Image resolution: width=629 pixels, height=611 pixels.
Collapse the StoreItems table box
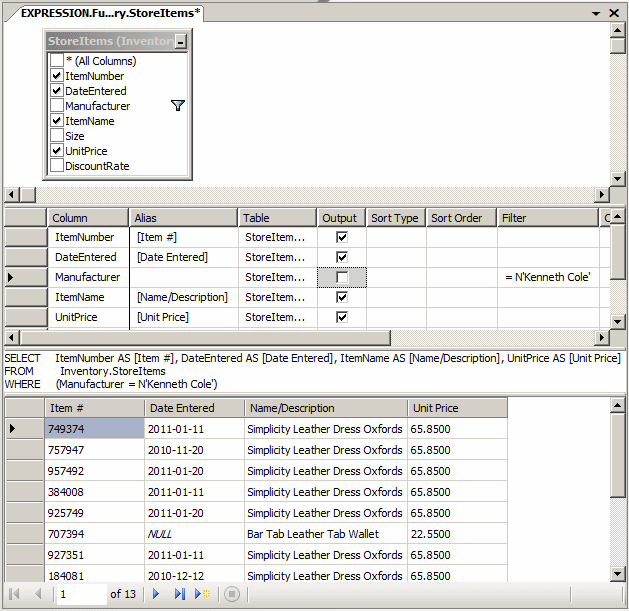tap(181, 41)
